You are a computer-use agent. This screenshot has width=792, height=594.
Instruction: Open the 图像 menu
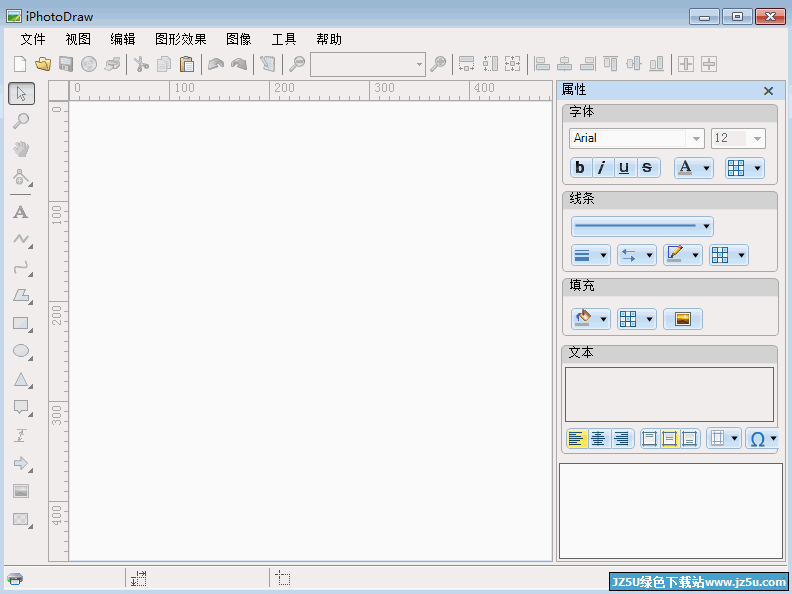[x=239, y=39]
